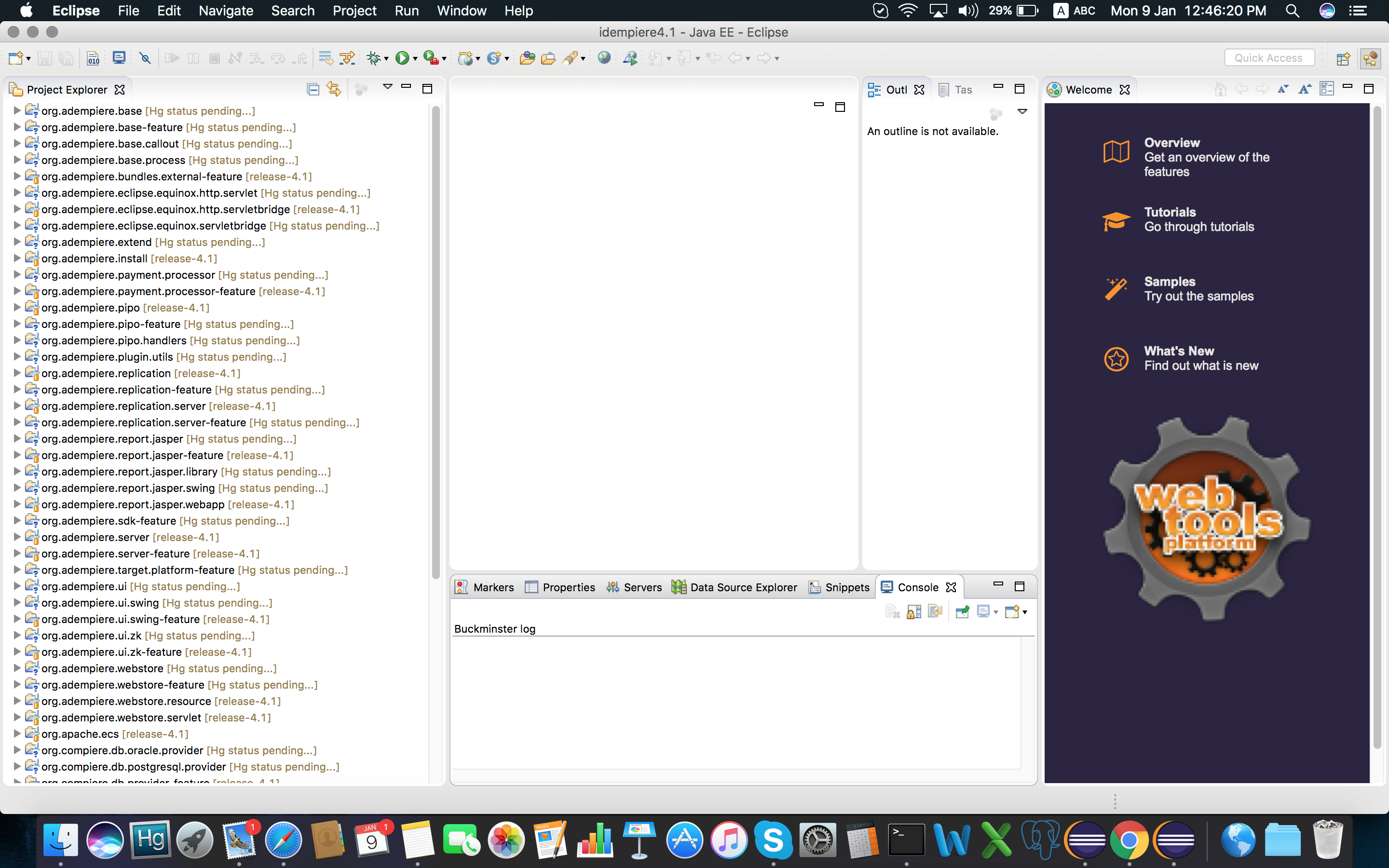Close the Console tab

point(951,587)
